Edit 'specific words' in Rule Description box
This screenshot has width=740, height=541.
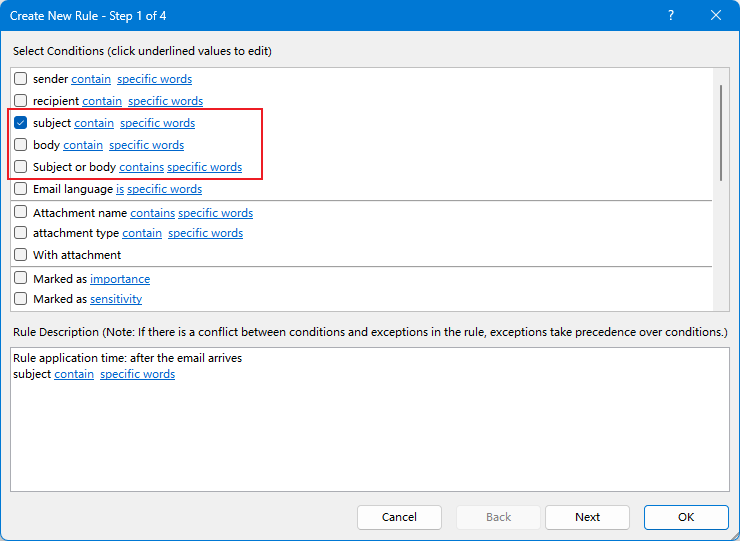138,374
